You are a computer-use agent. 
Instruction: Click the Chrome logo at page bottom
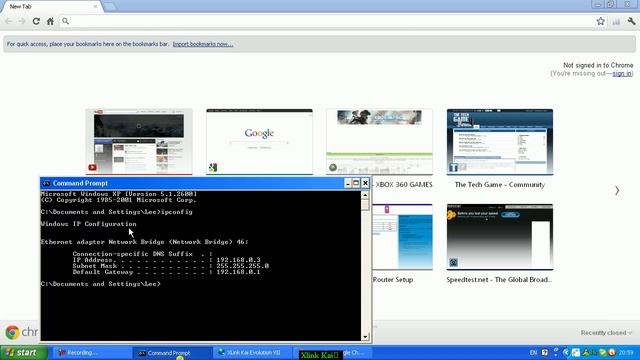pos(12,333)
